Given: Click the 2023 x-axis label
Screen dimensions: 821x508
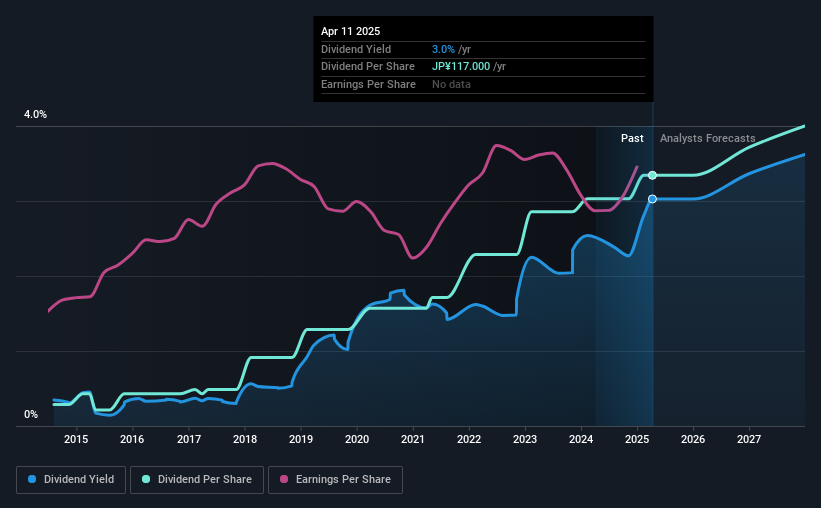Looking at the screenshot, I should pos(525,439).
